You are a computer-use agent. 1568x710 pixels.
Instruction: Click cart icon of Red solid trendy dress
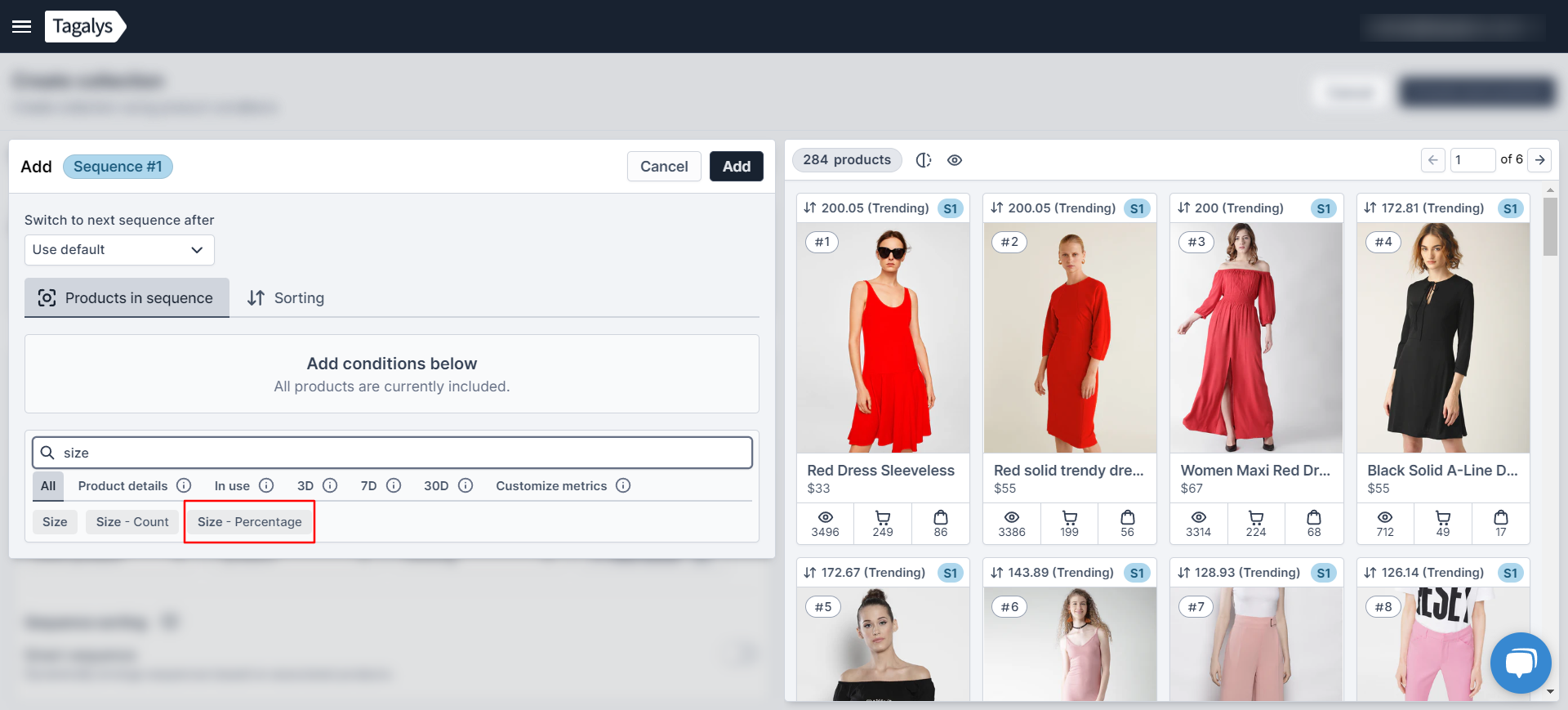point(1070,517)
